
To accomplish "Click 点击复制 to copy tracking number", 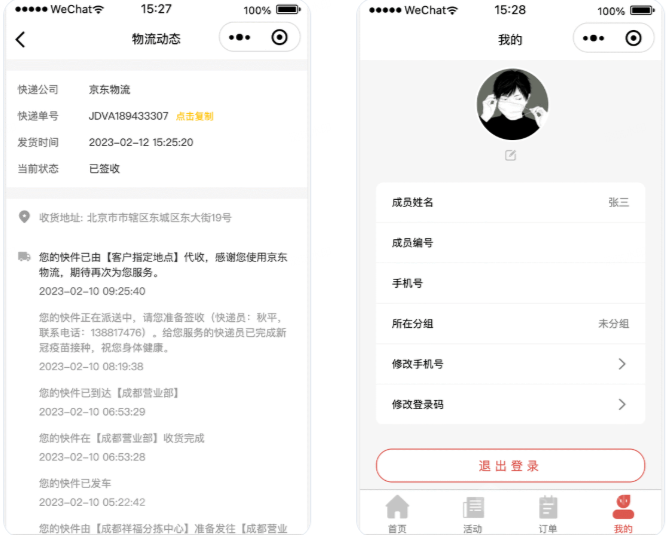I will click(195, 116).
